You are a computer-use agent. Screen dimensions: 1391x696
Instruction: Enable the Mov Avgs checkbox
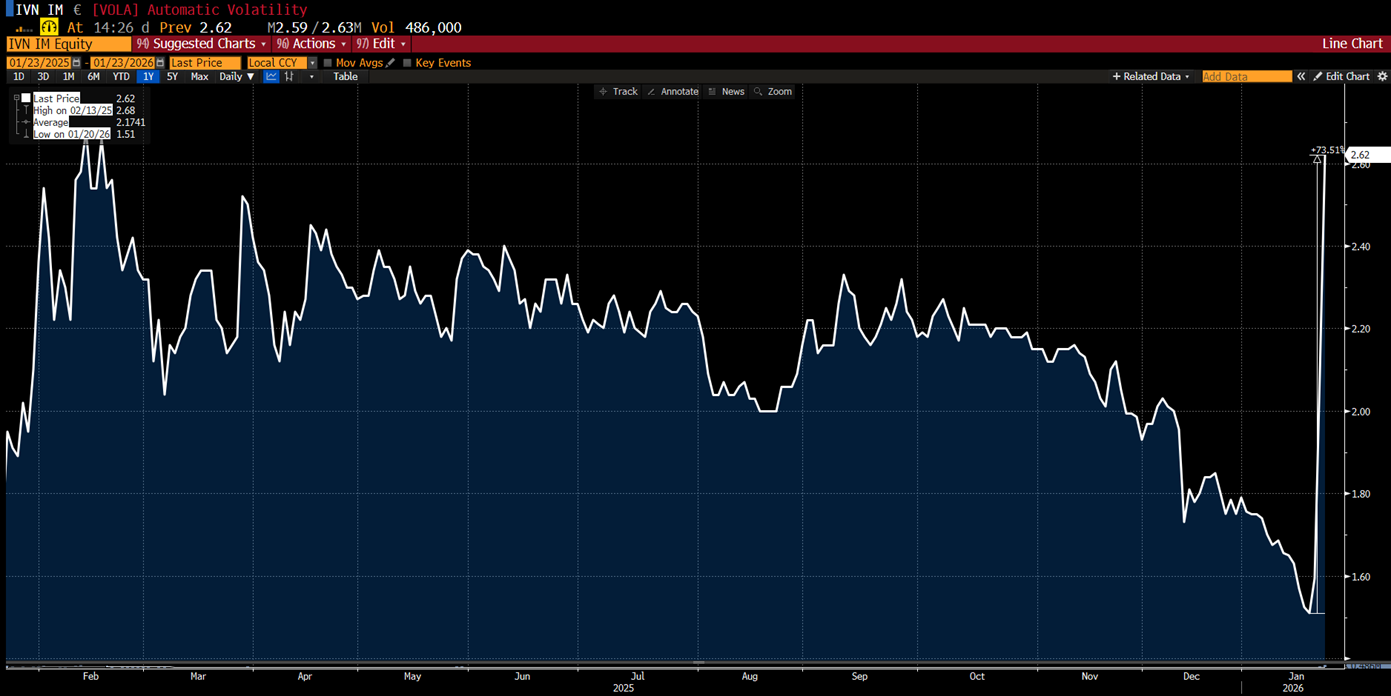coord(328,63)
